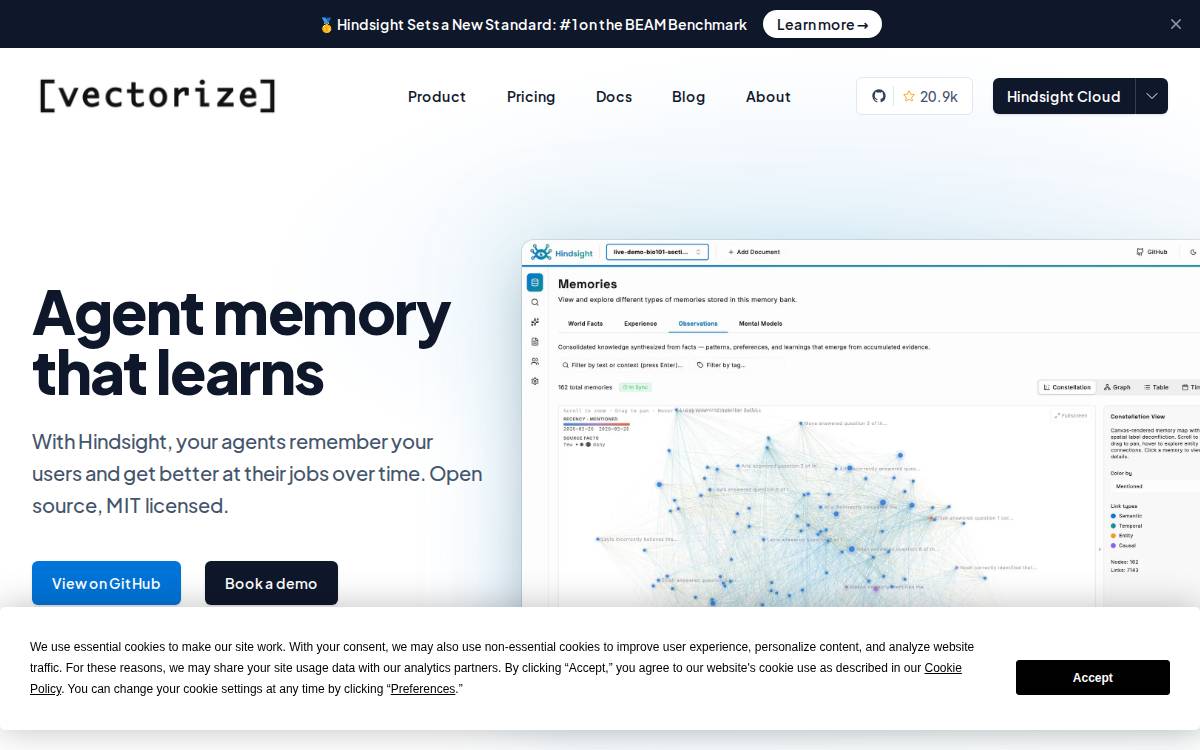Open the Memories database sidebar icon
This screenshot has height=750, width=1200.
click(x=535, y=282)
